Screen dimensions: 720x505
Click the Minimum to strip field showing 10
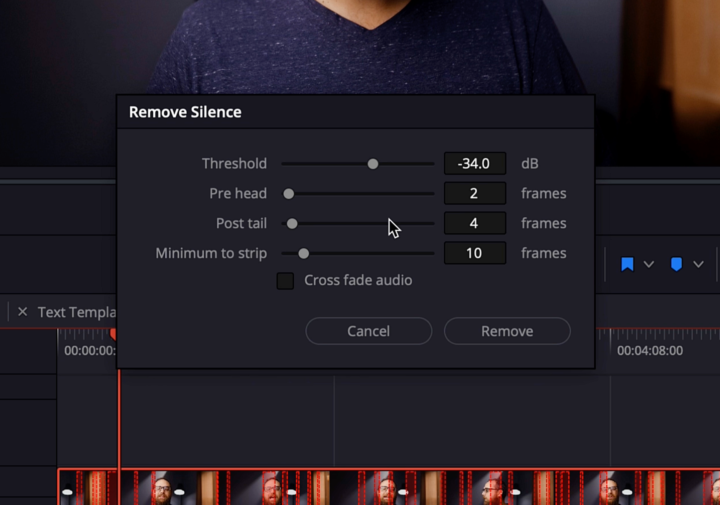pyautogui.click(x=475, y=253)
